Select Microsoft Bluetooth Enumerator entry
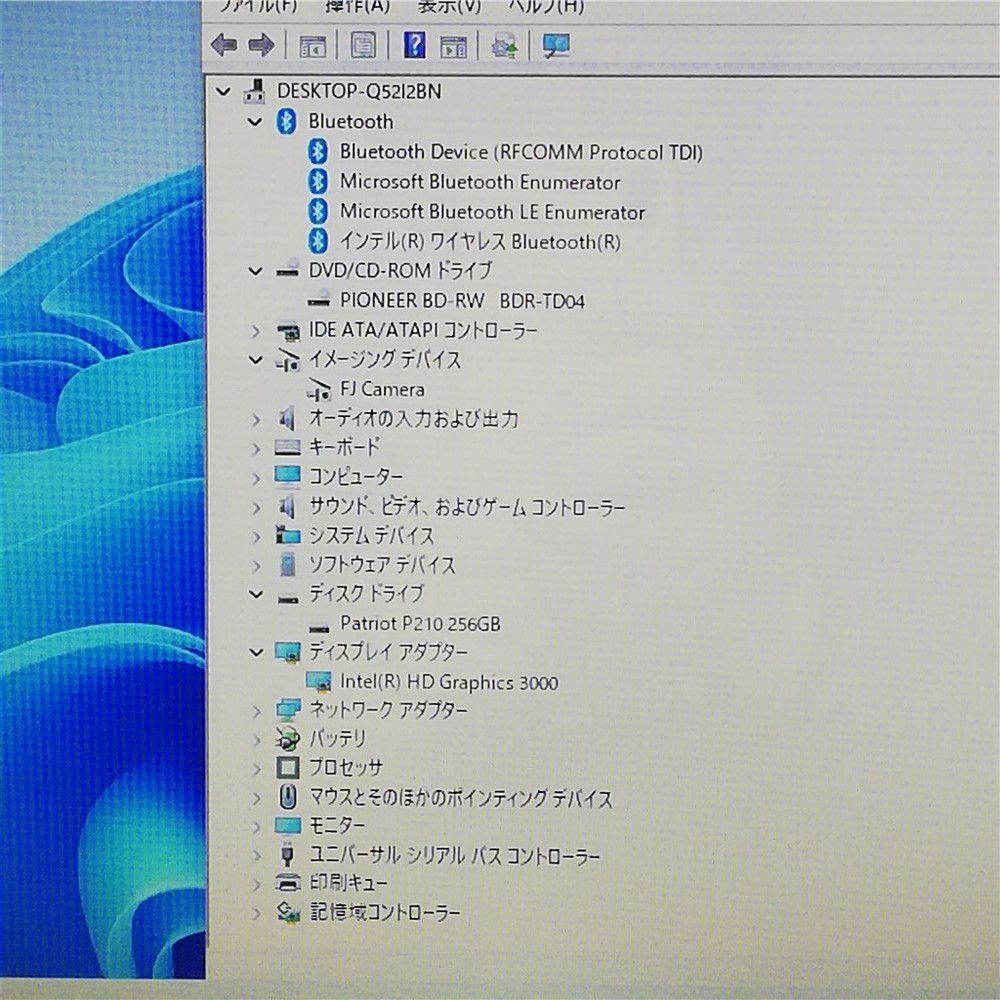 480,182
